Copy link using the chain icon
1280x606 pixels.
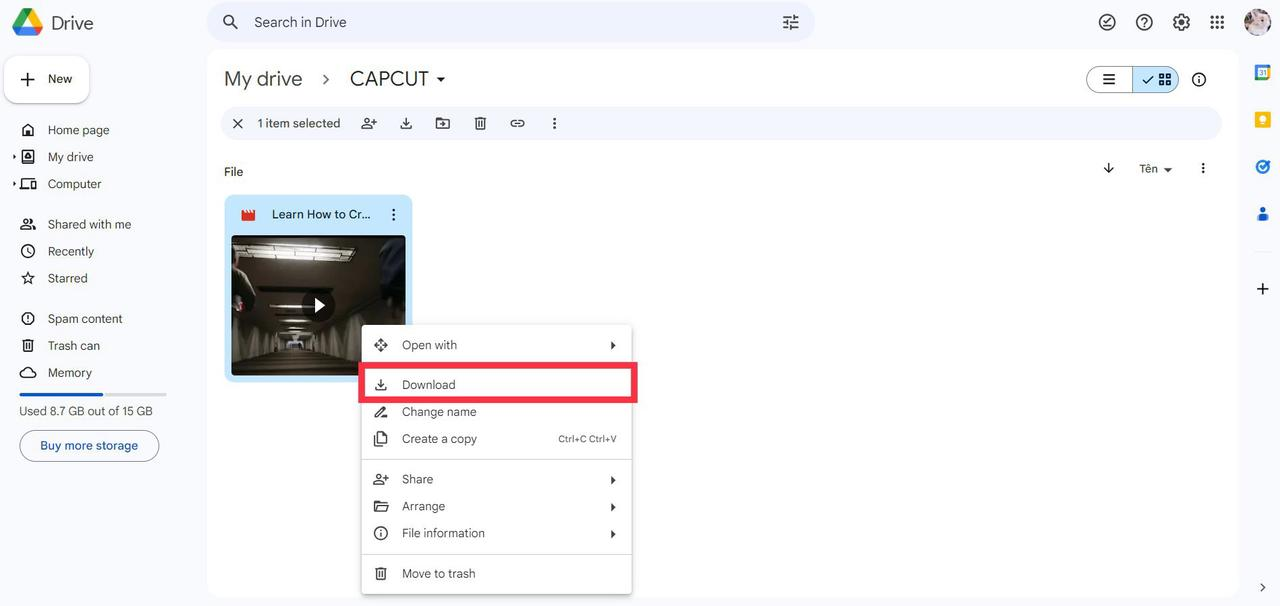(x=517, y=123)
